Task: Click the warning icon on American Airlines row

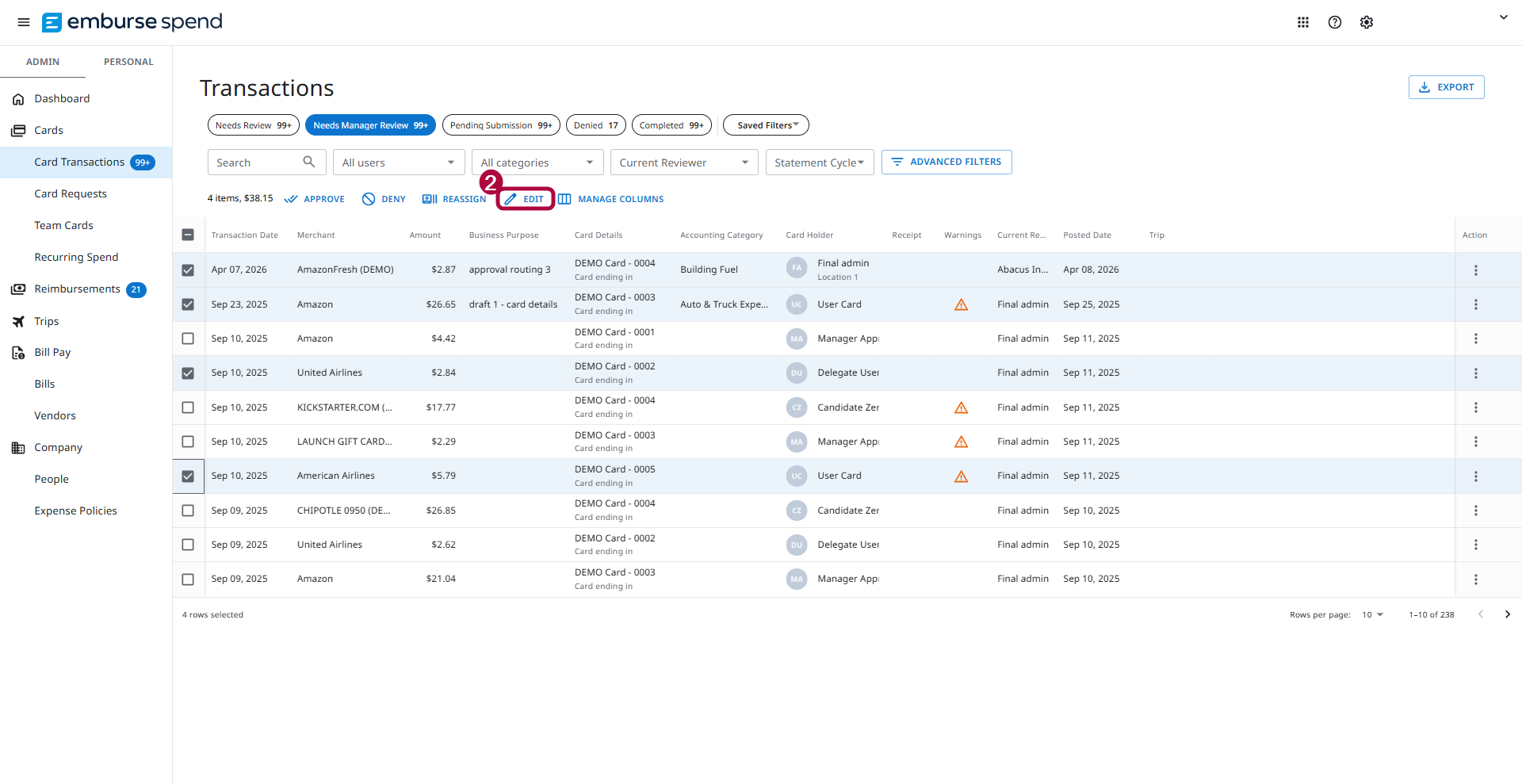Action: [x=961, y=476]
